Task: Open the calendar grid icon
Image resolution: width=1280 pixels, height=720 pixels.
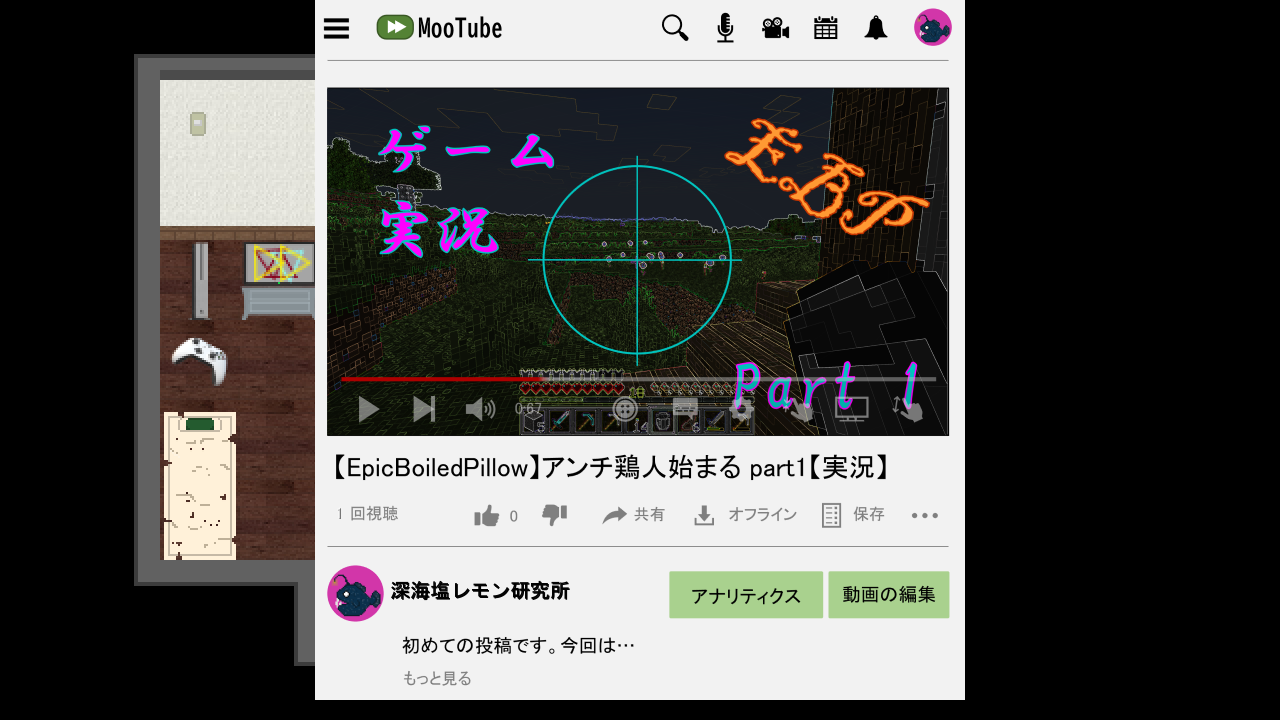Action: click(825, 28)
